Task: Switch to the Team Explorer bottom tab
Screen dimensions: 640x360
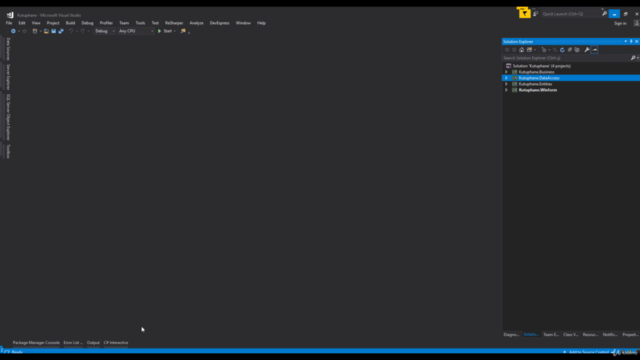Action: (x=551, y=335)
